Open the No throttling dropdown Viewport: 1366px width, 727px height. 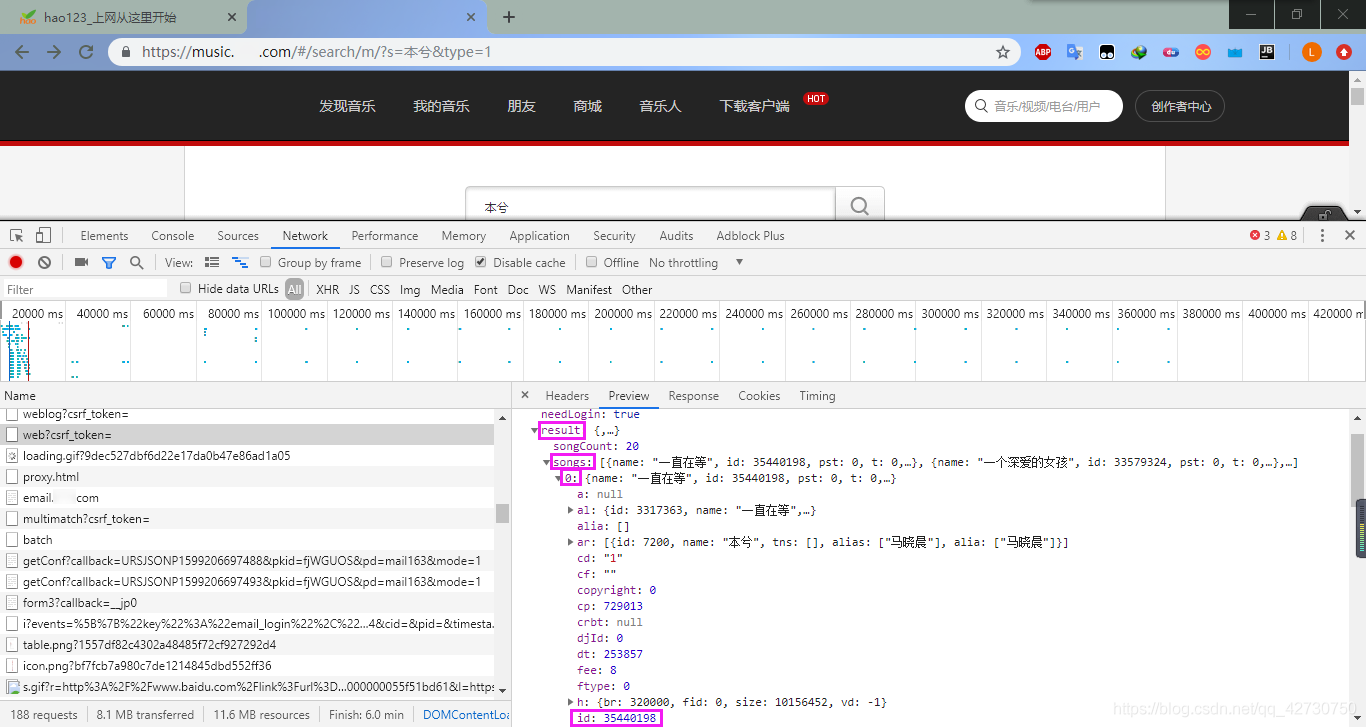tap(696, 262)
